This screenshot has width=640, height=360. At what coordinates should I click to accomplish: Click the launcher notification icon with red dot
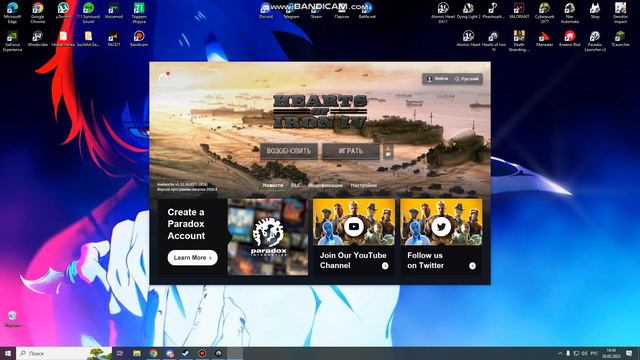[164, 76]
